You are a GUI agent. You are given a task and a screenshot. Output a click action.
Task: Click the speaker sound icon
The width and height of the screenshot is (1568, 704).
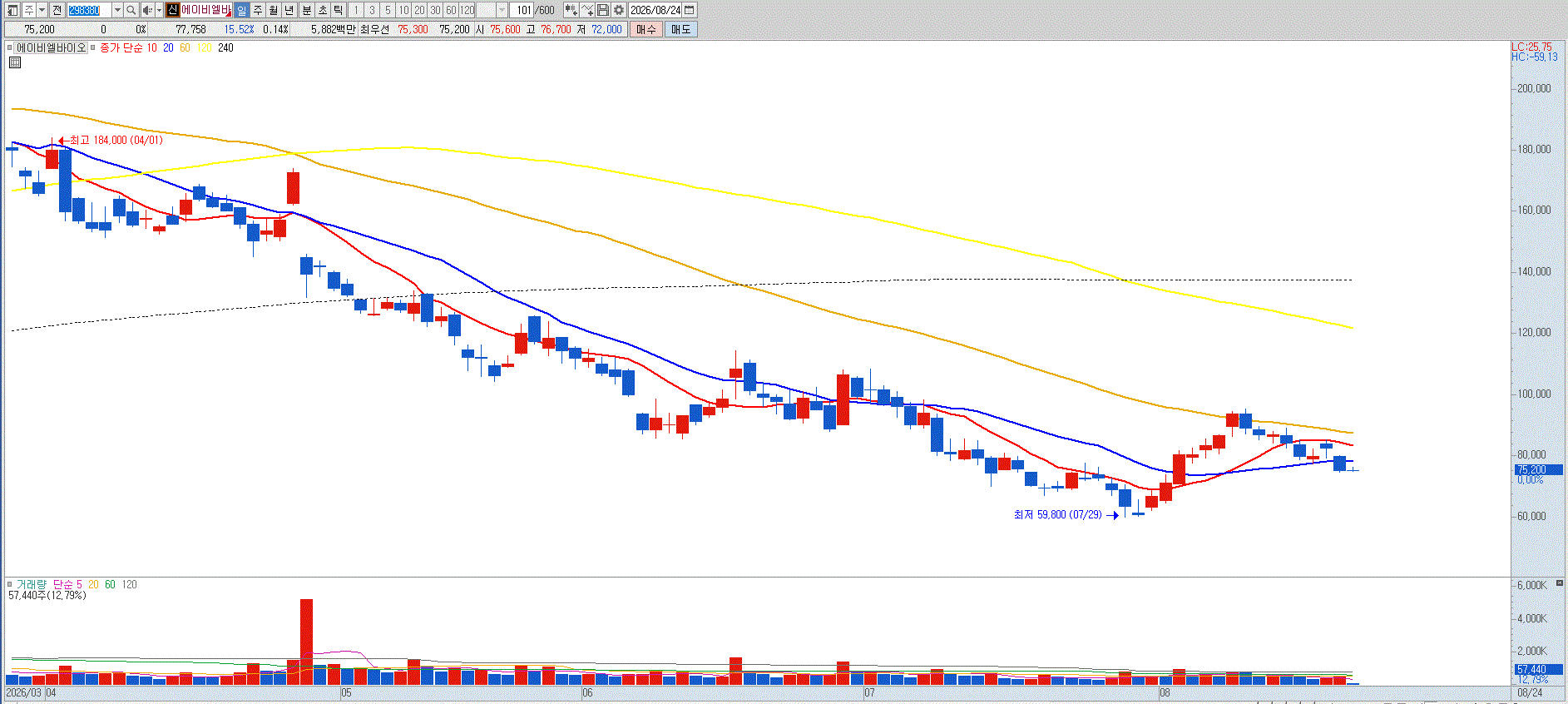(147, 10)
